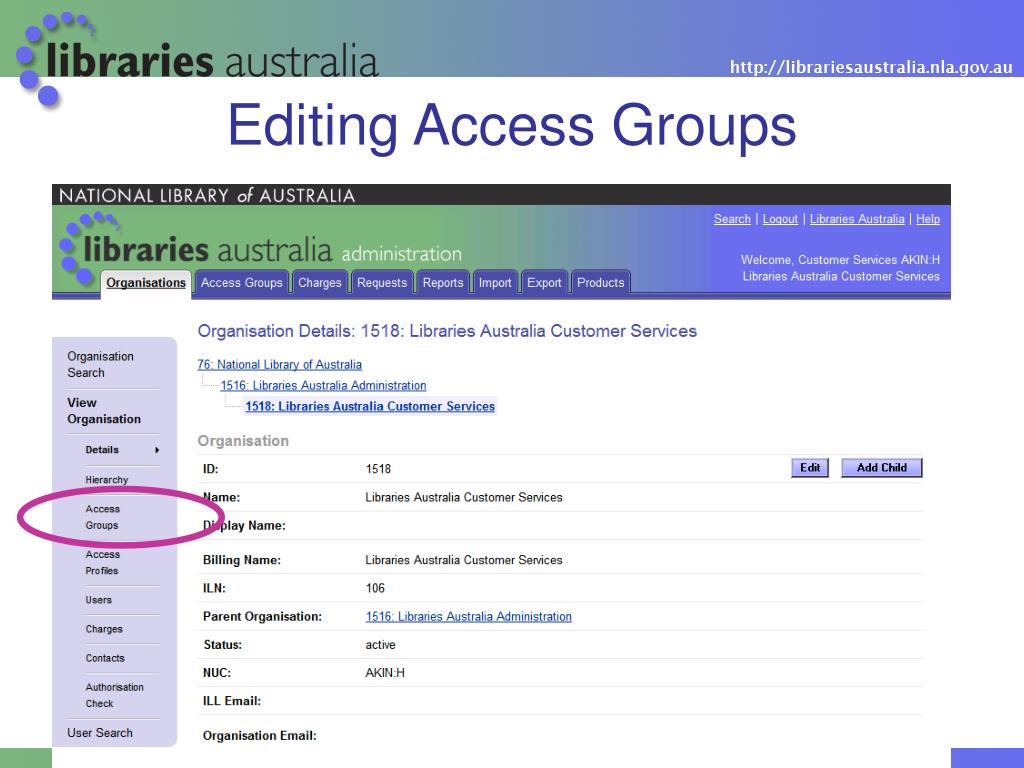Click the Status value active
Image resolution: width=1024 pixels, height=768 pixels.
380,645
